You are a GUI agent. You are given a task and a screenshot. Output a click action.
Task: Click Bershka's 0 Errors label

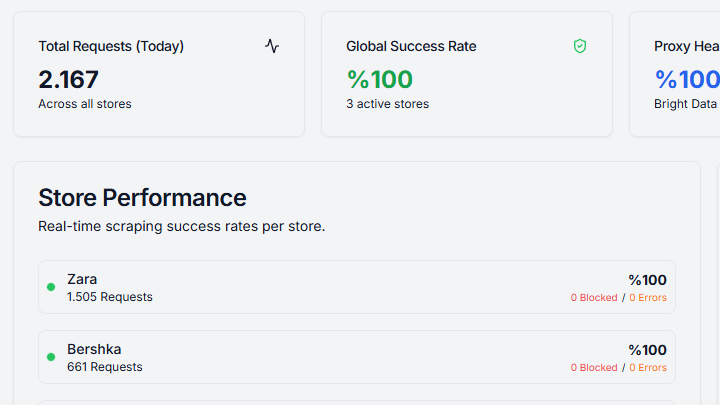click(x=648, y=367)
